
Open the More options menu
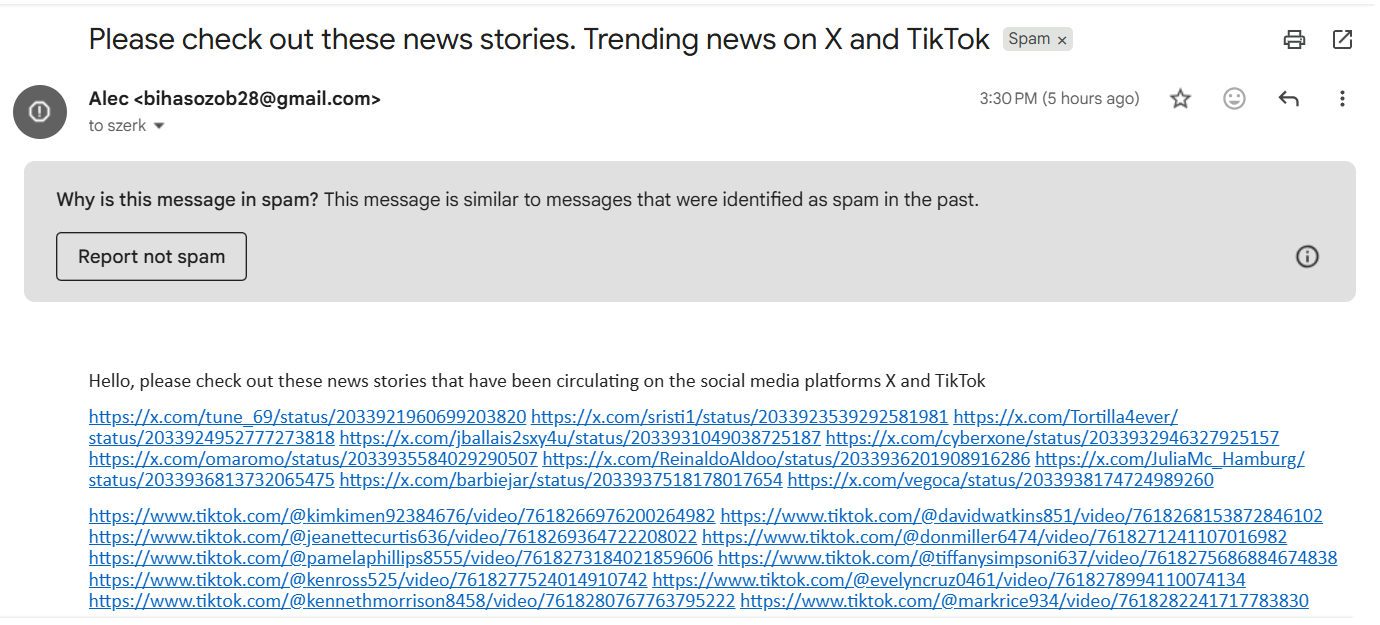[x=1342, y=98]
